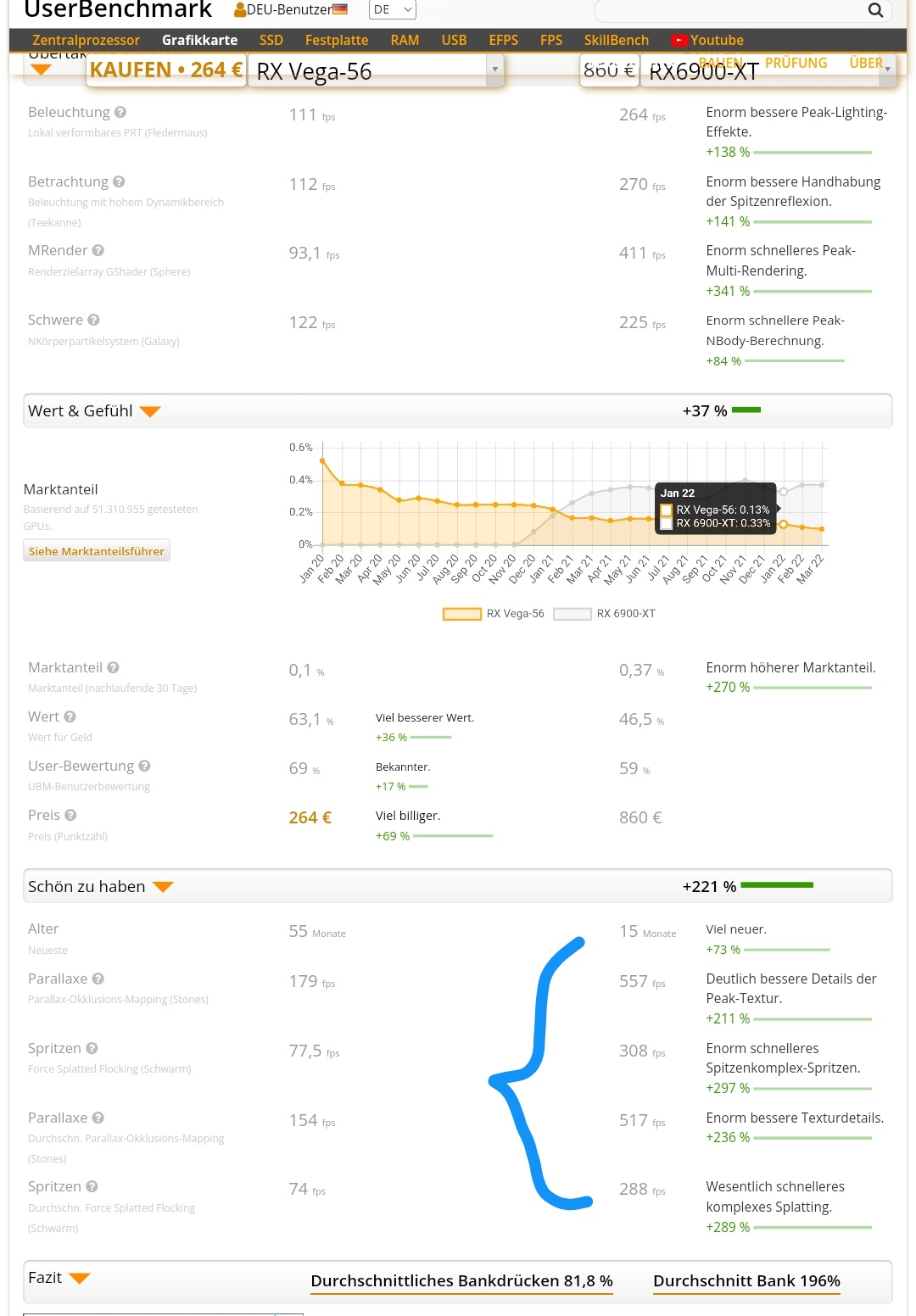The height and width of the screenshot is (1316, 916).
Task: Click the +270 % Marktanteil difference
Action: [x=728, y=687]
